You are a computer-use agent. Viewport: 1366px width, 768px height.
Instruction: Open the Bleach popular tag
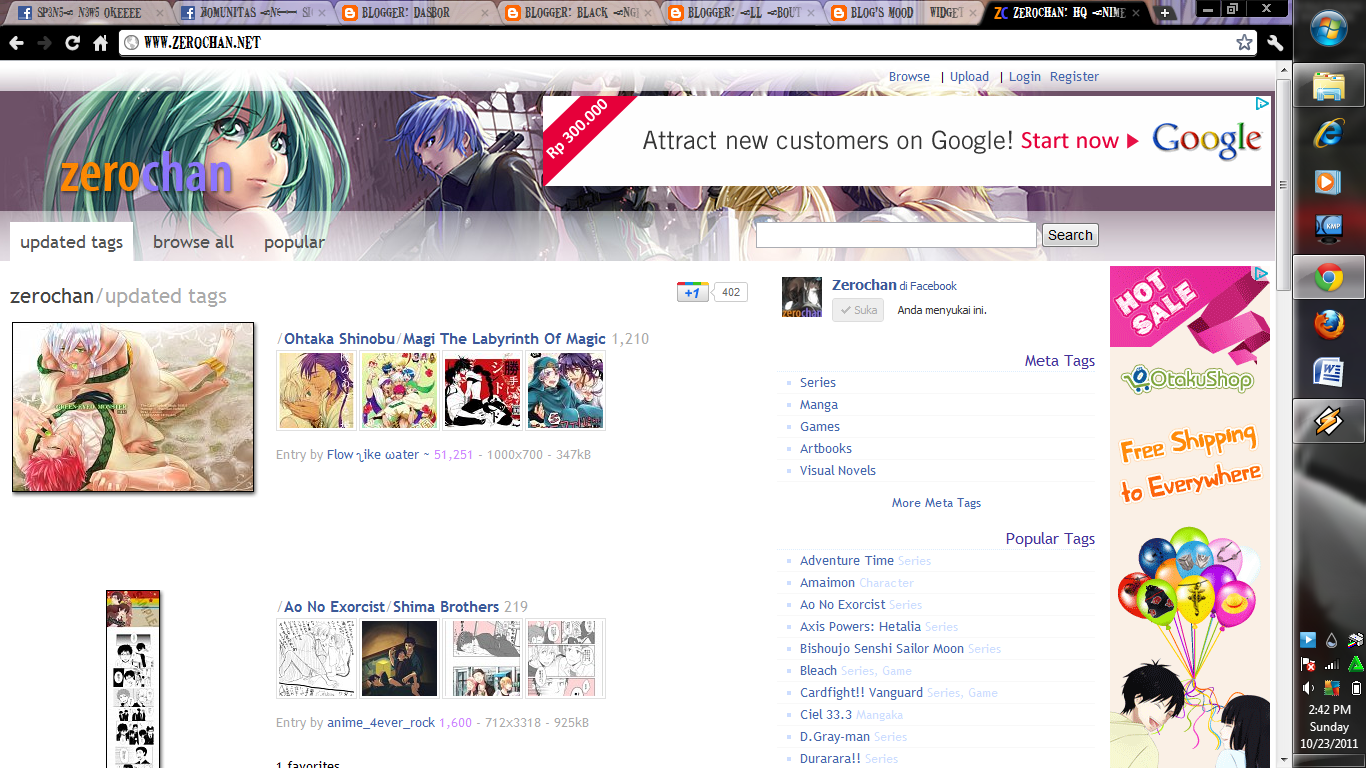pos(818,671)
